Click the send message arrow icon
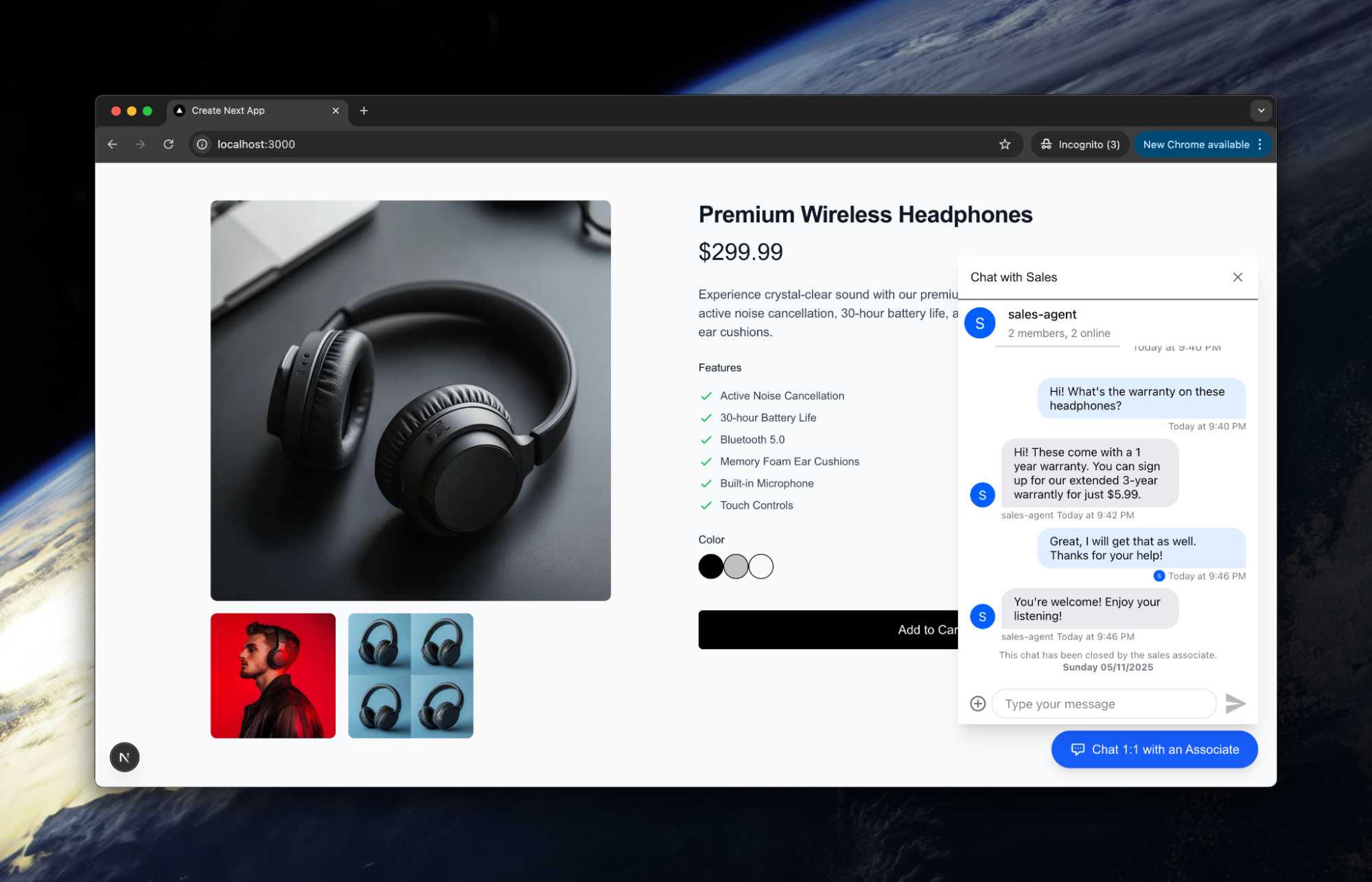Image resolution: width=1372 pixels, height=882 pixels. 1235,704
